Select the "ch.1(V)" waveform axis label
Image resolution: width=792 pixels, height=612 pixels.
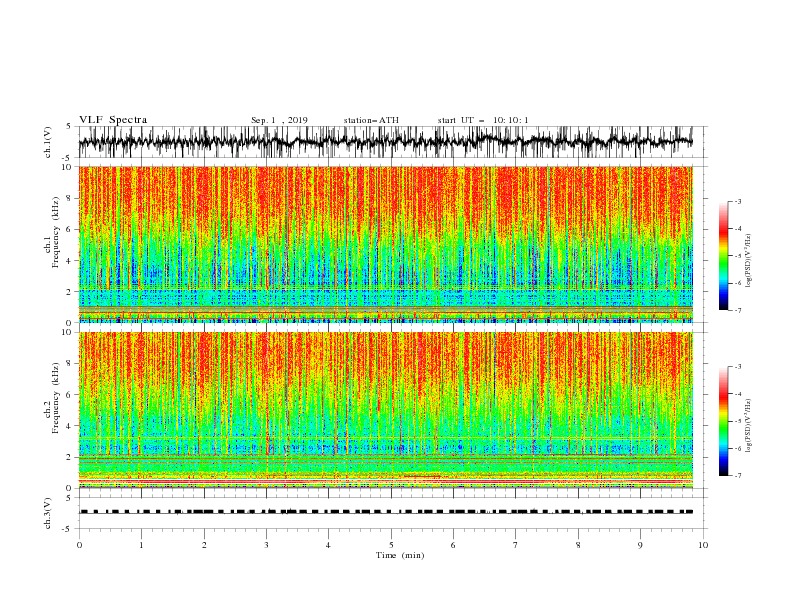48,142
